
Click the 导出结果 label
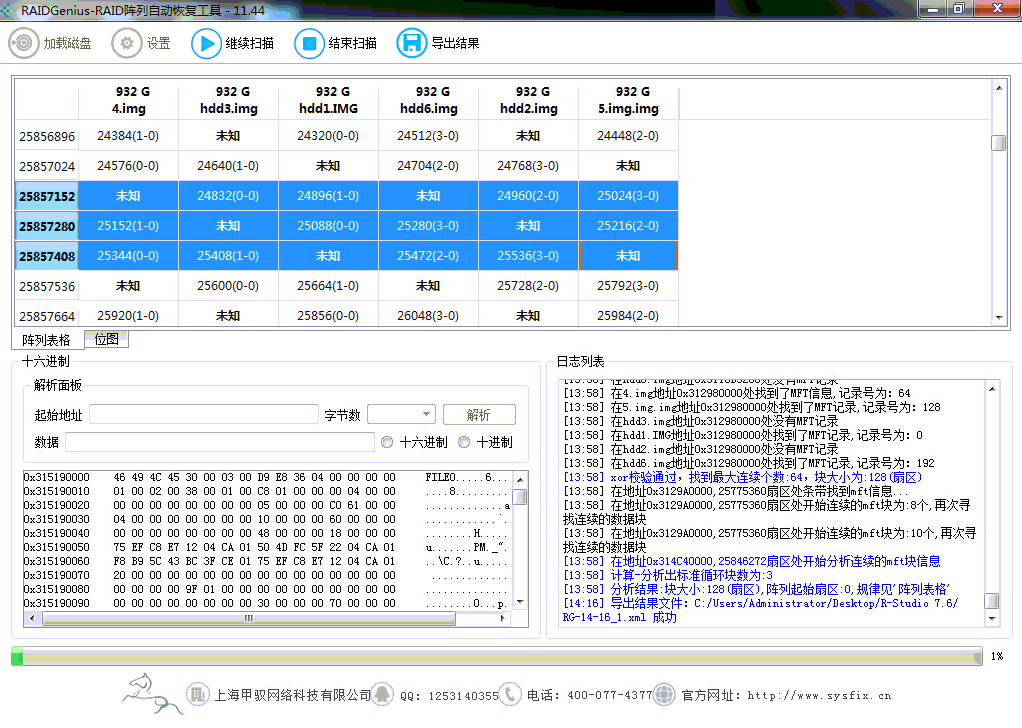click(456, 43)
